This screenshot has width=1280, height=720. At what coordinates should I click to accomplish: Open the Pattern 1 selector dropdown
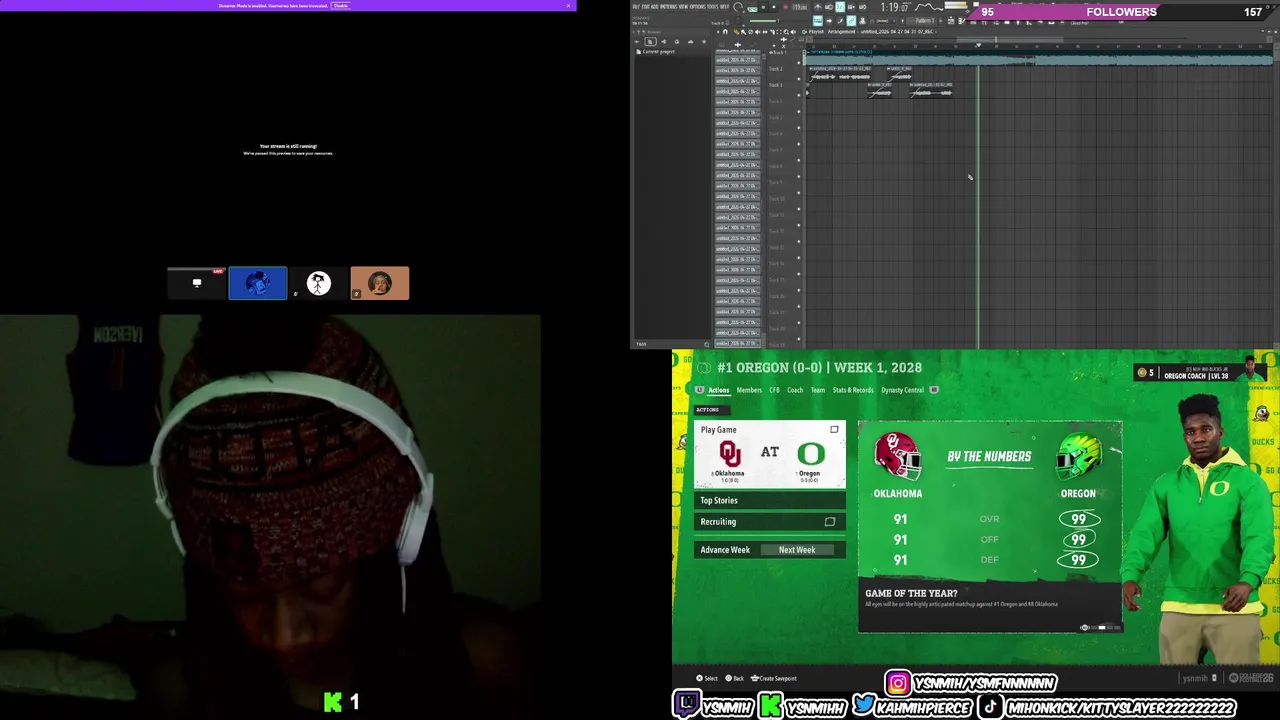coord(924,21)
